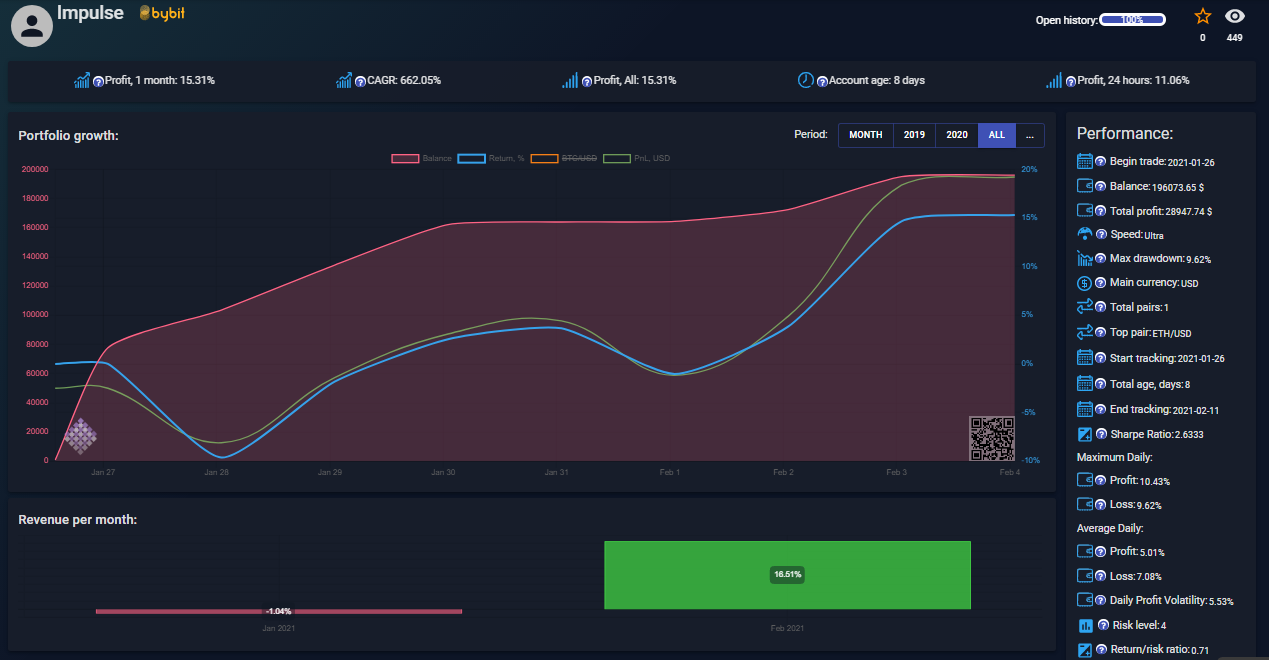
Task: Click the user profile avatar
Action: (32, 25)
